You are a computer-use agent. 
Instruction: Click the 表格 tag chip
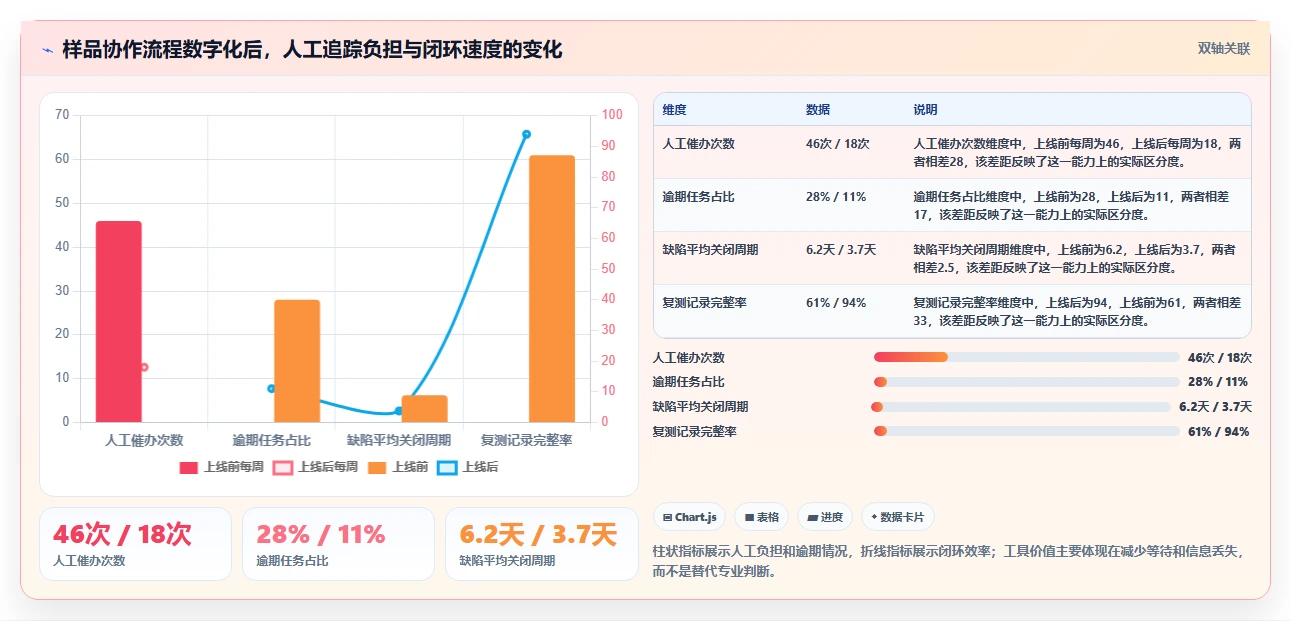pyautogui.click(x=761, y=517)
